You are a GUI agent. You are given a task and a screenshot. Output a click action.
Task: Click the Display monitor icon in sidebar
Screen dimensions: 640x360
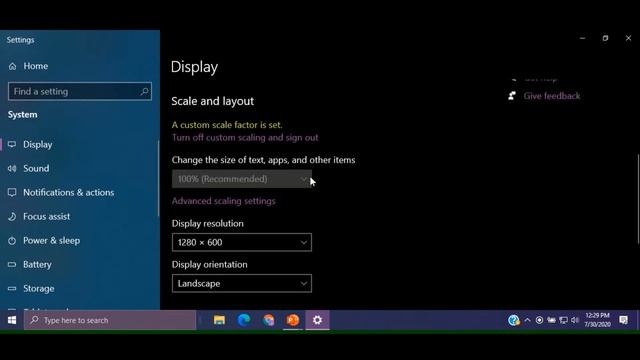12,144
